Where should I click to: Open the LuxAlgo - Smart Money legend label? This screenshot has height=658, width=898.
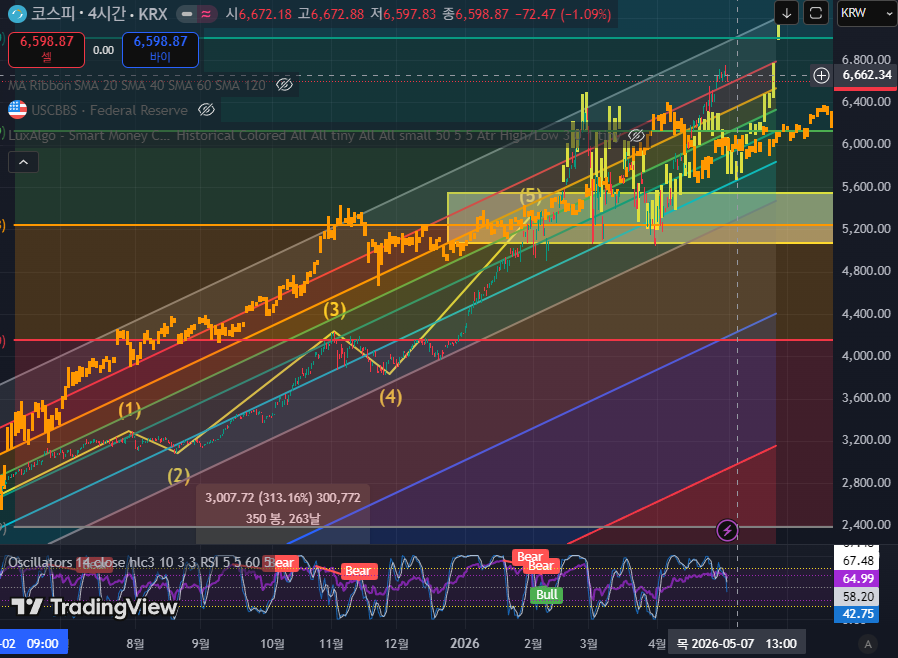(315, 136)
